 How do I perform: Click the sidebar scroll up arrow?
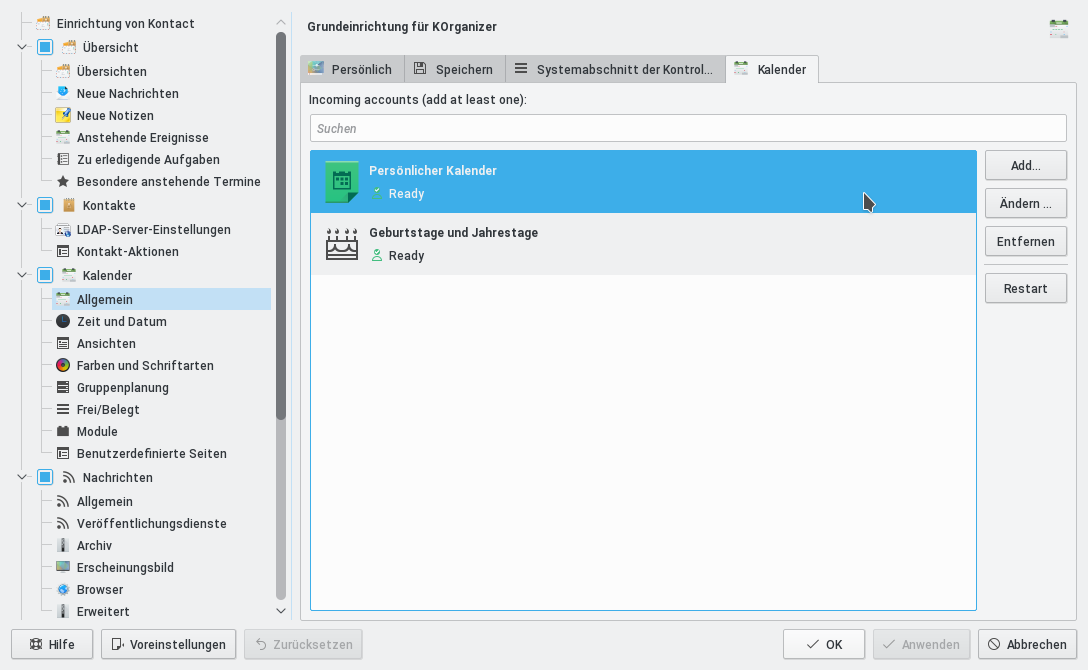[x=281, y=22]
